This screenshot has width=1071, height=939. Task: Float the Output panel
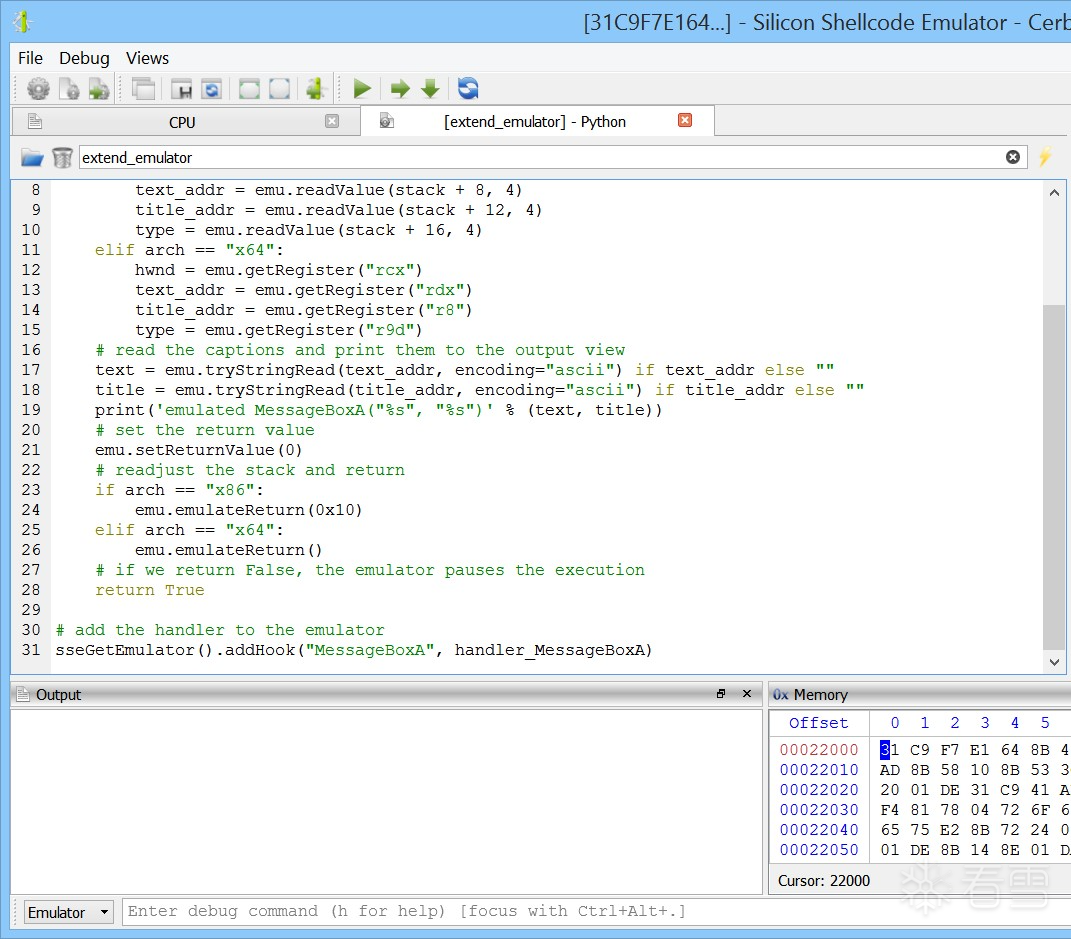click(721, 694)
